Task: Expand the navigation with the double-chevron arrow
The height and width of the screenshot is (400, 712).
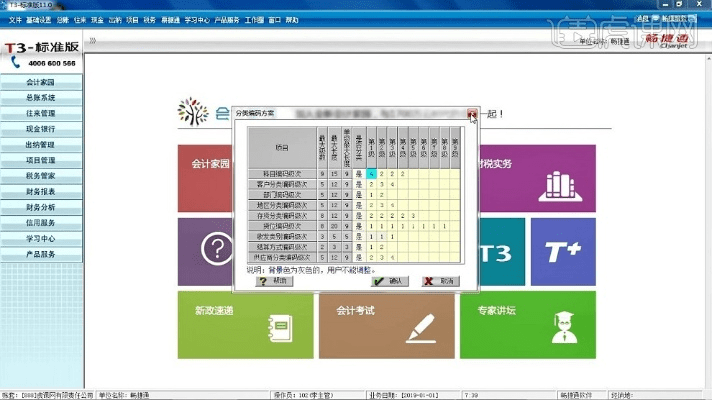Action: click(x=93, y=40)
